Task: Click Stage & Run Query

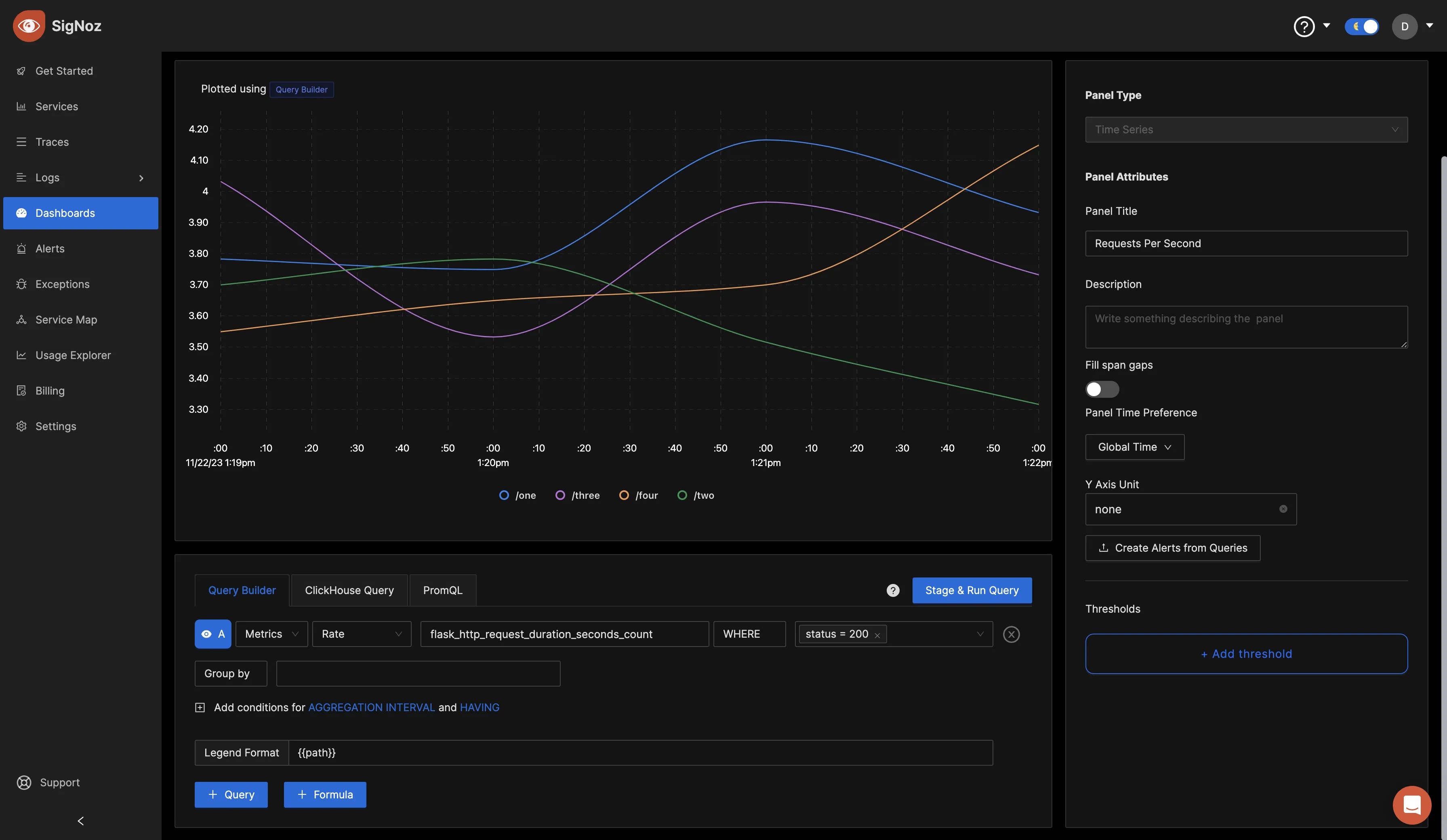Action: tap(971, 590)
